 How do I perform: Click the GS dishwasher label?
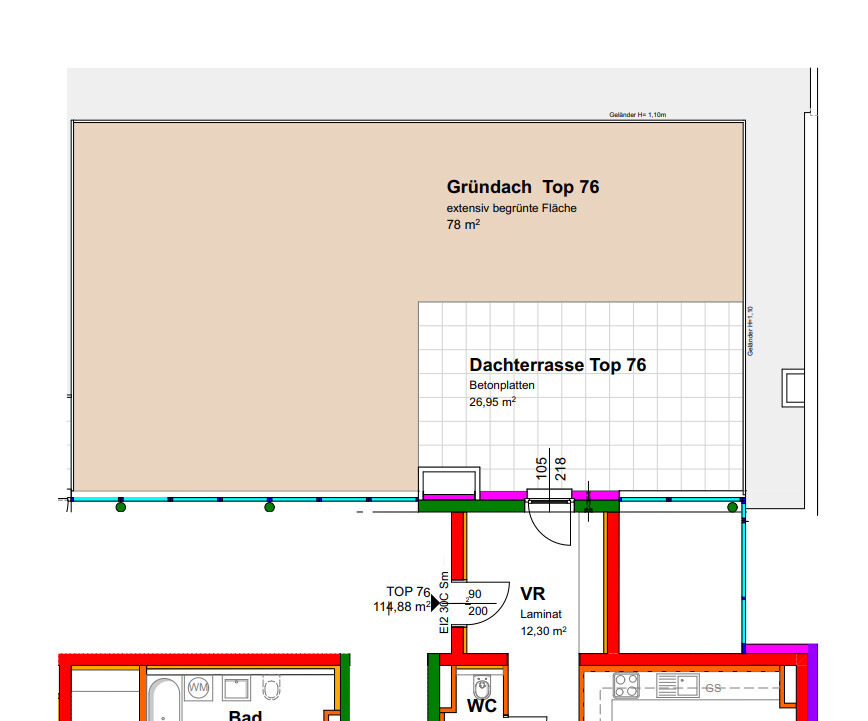point(714,688)
